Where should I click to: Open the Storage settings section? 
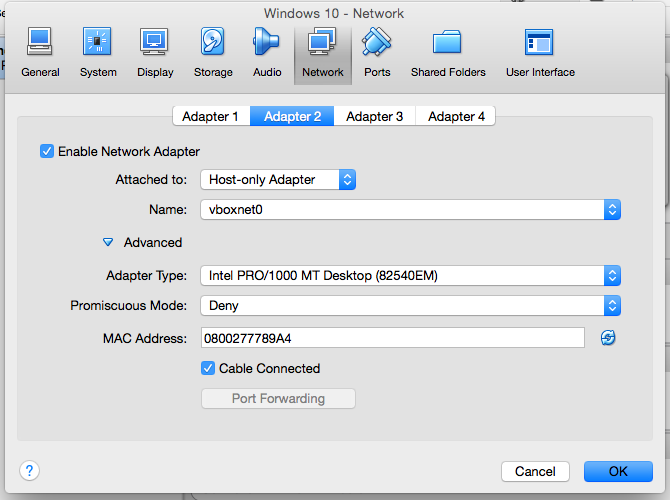213,52
